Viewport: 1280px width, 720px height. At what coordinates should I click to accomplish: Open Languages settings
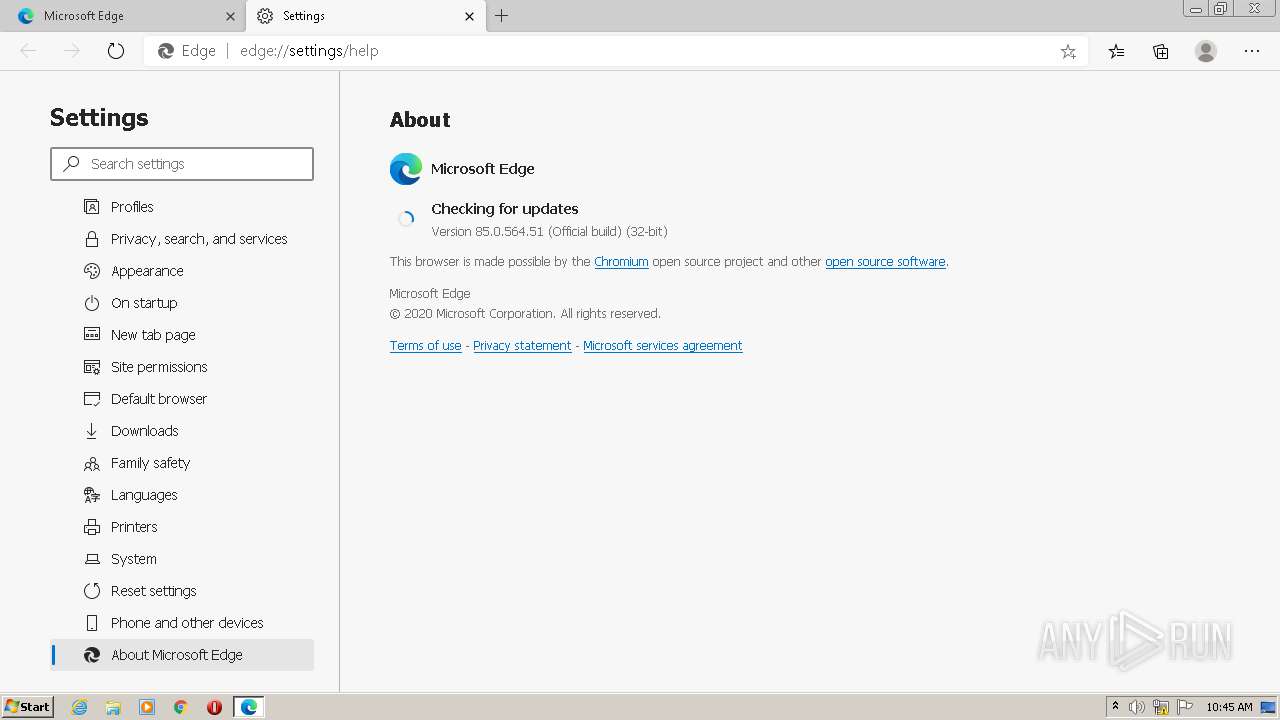tap(182, 495)
